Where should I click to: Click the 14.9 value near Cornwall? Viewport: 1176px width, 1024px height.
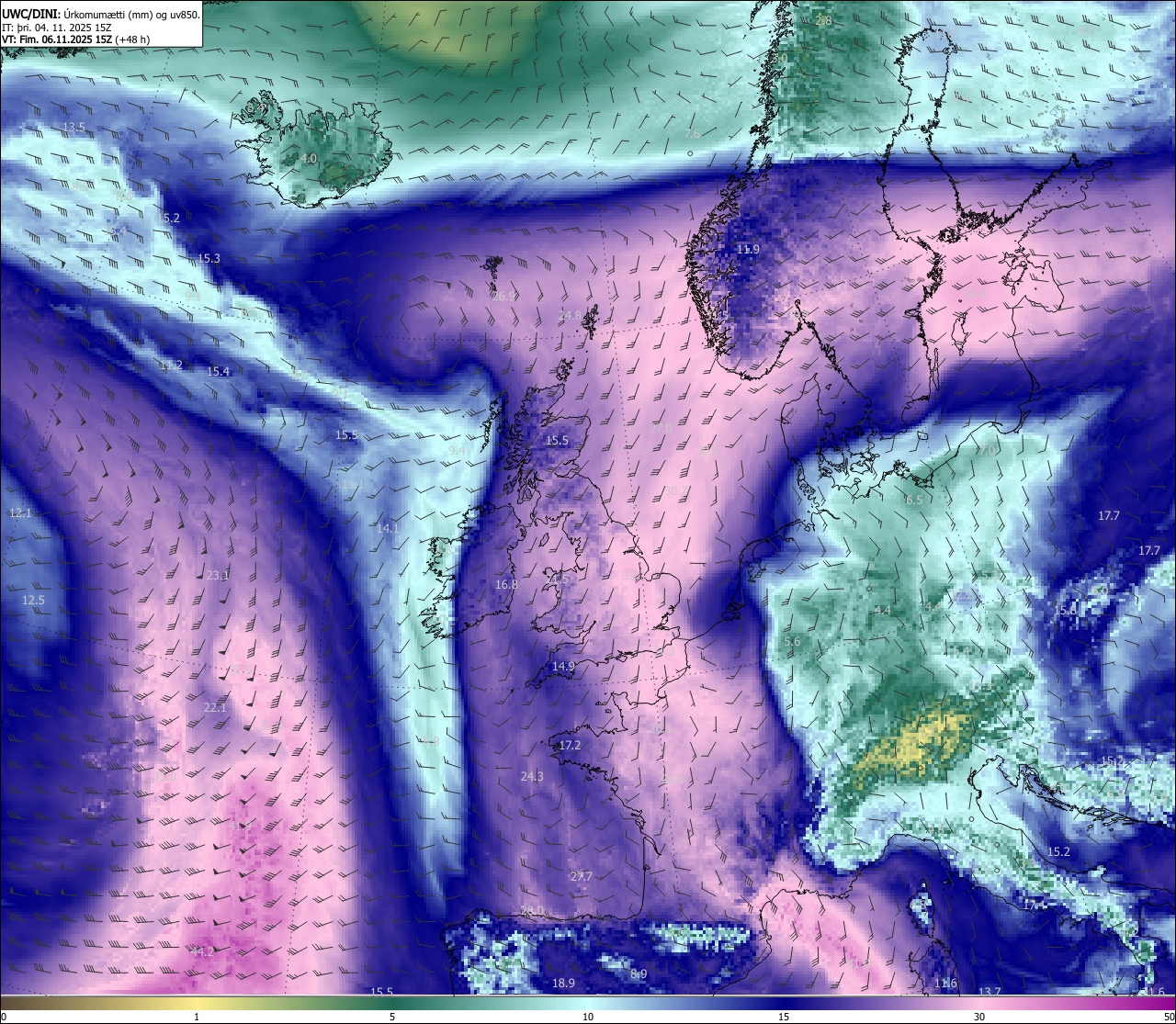[x=563, y=666]
